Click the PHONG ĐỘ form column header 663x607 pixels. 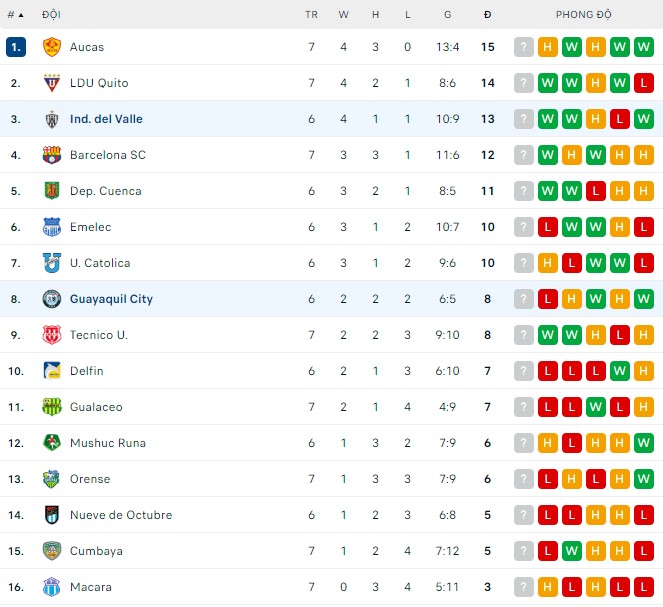pos(584,15)
